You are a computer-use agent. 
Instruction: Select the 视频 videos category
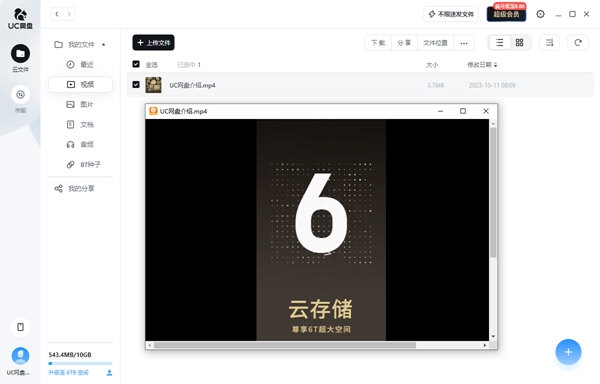80,84
